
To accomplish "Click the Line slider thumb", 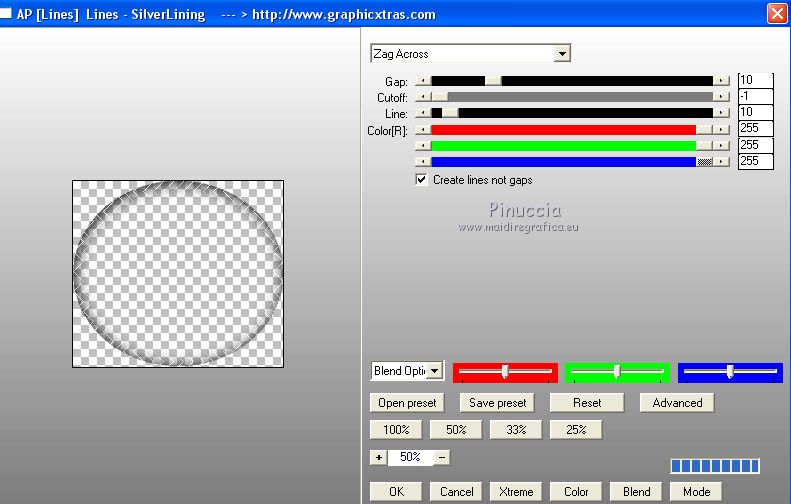I will 450,113.
